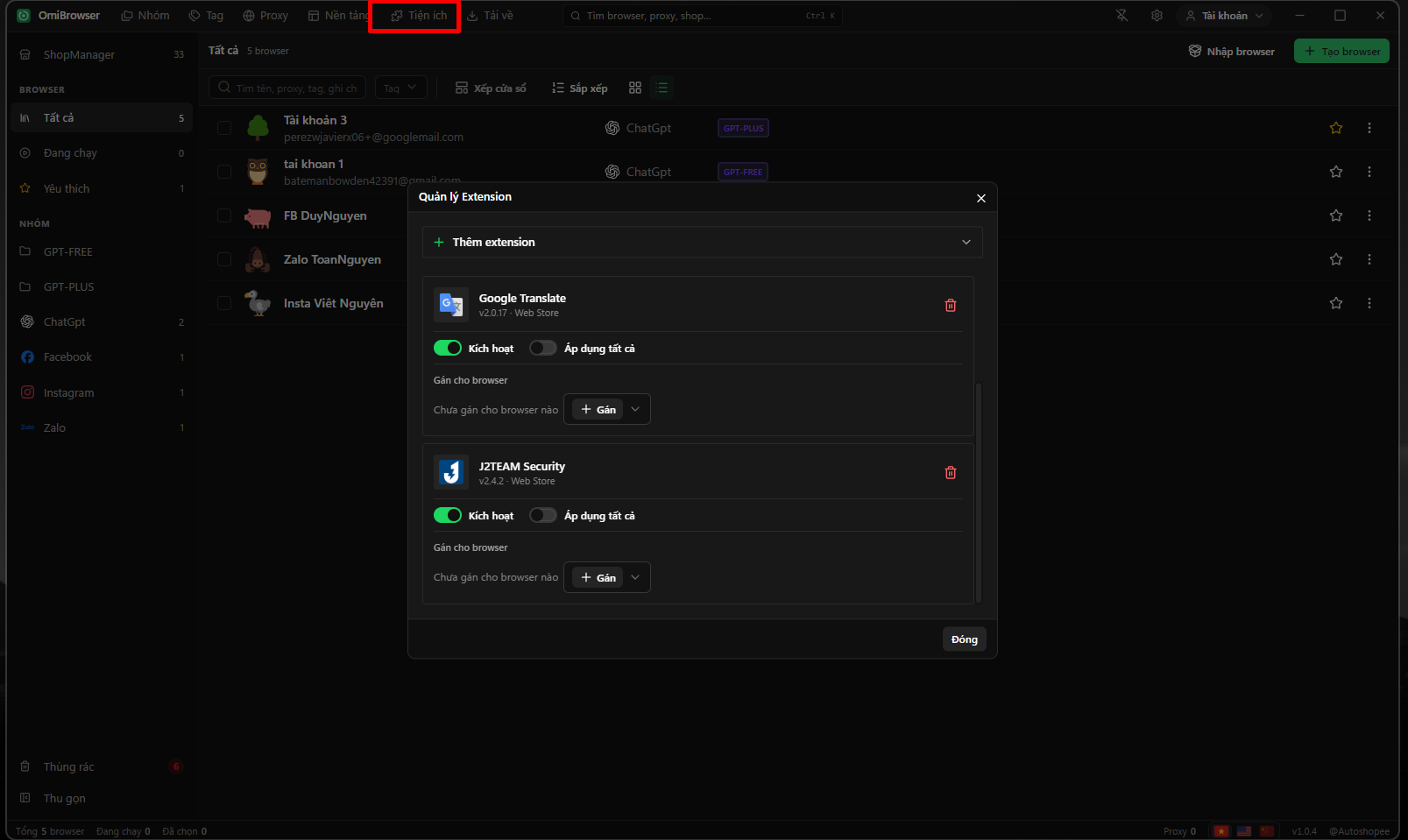This screenshot has height=840, width=1408.
Task: Click the Nhập browser button
Action: (1231, 51)
